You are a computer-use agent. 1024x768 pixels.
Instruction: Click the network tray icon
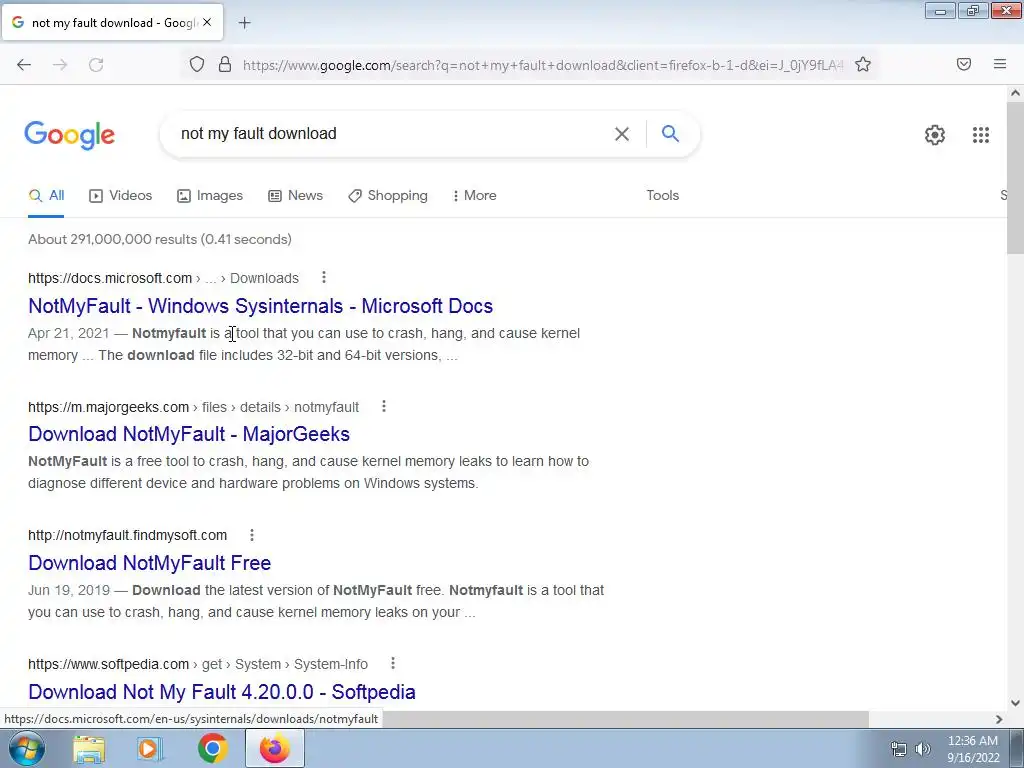coord(899,749)
